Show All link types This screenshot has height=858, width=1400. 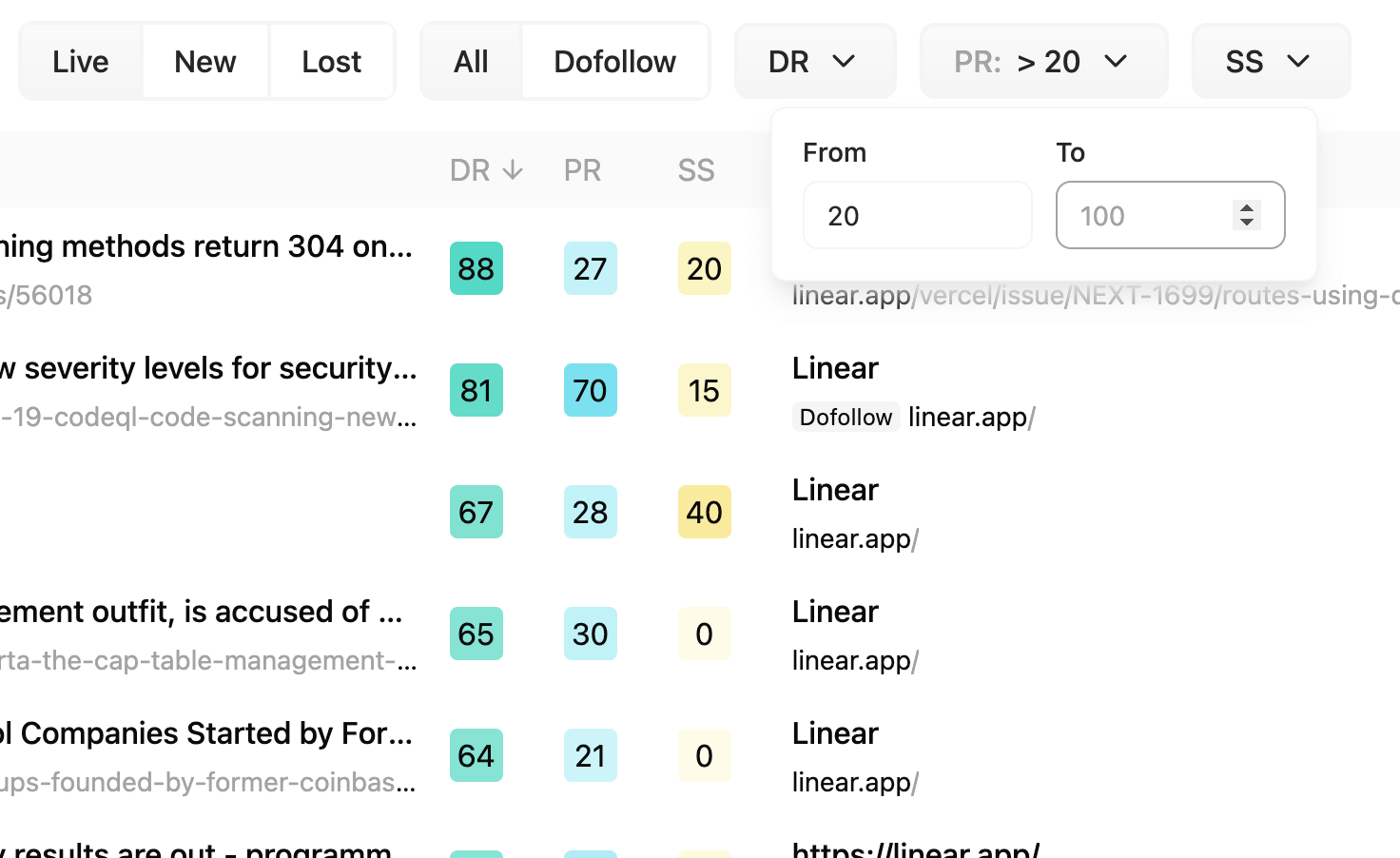(471, 62)
